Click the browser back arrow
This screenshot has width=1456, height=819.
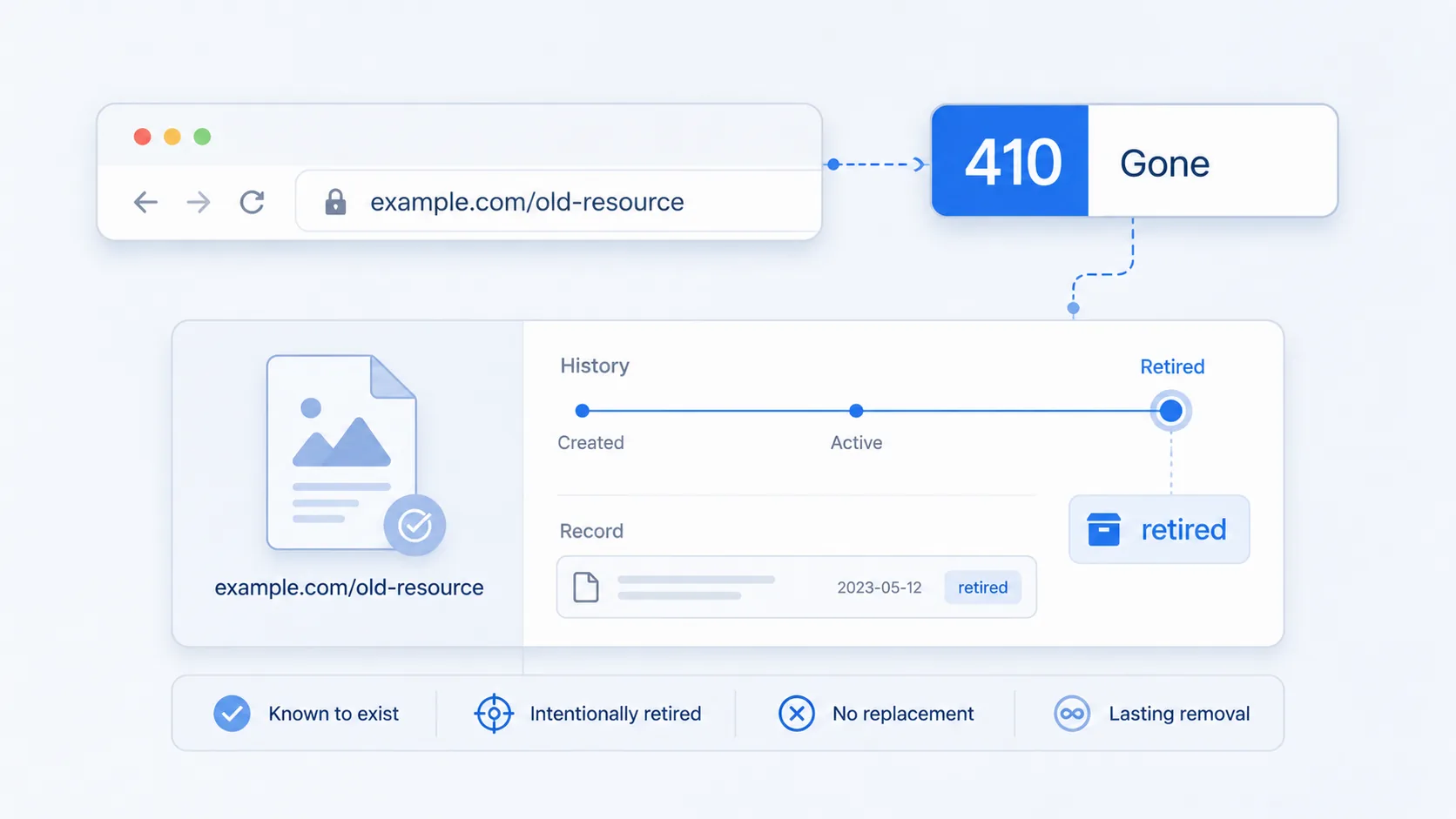tap(145, 202)
